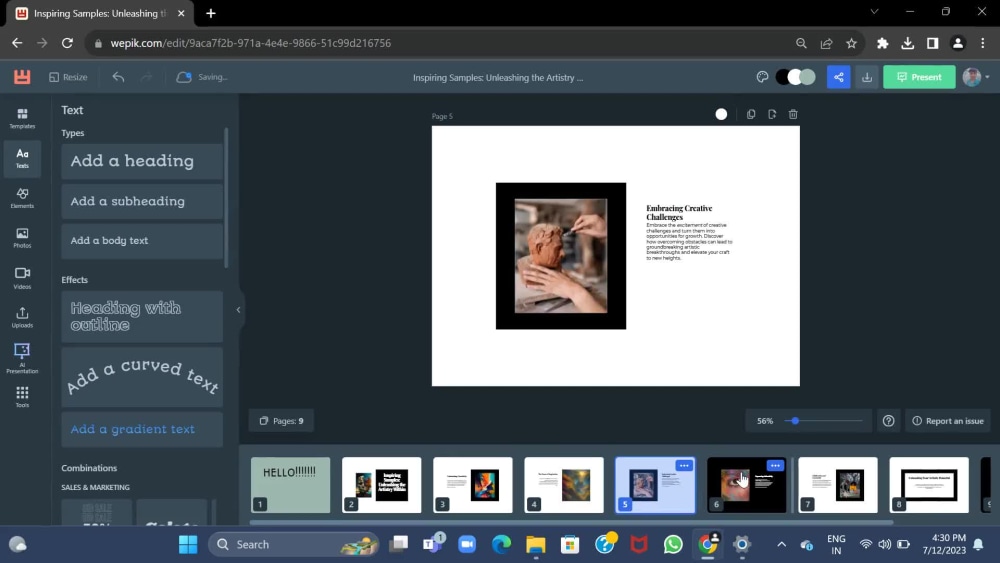Open the Templates panel in sidebar
The image size is (1000, 563).
pos(22,118)
